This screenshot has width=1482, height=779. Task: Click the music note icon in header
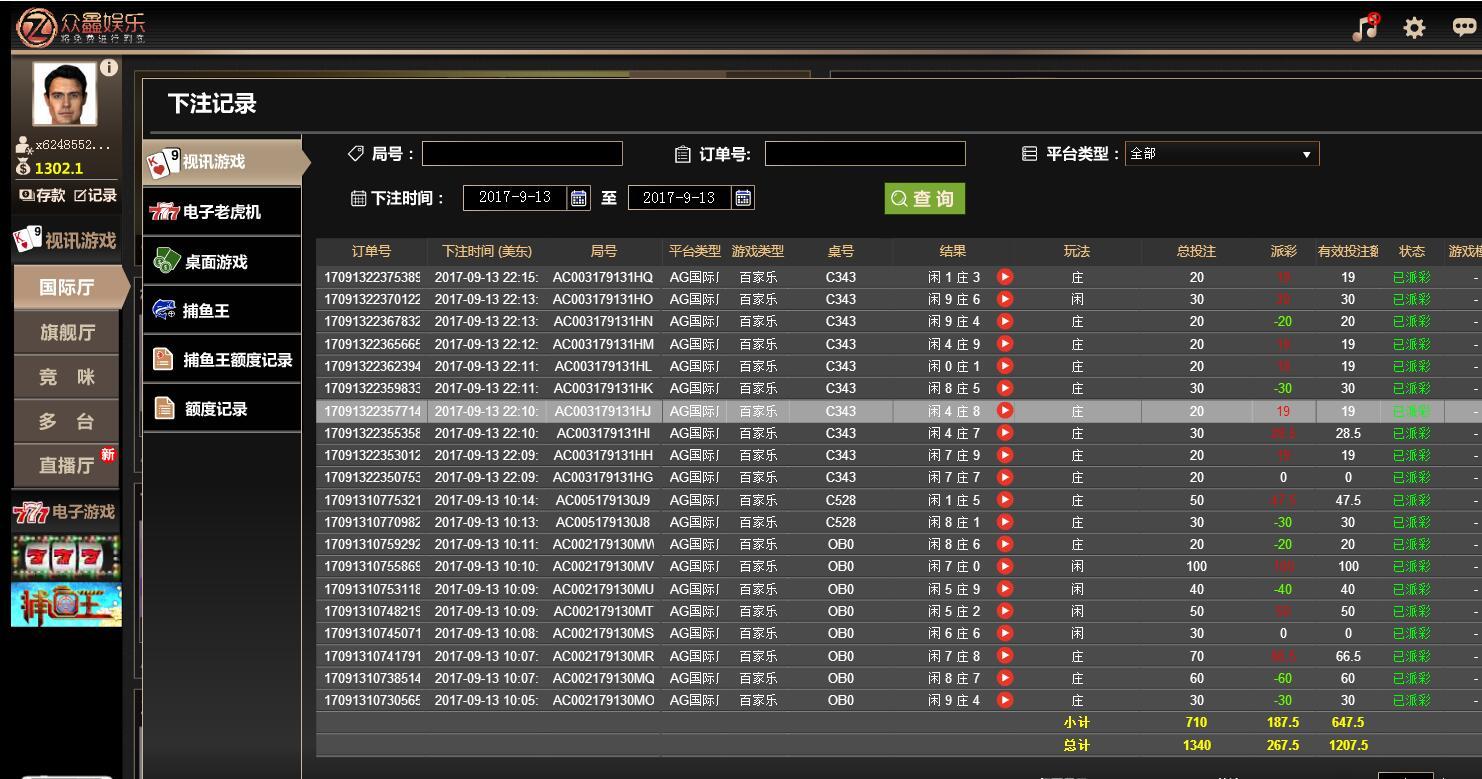1365,28
